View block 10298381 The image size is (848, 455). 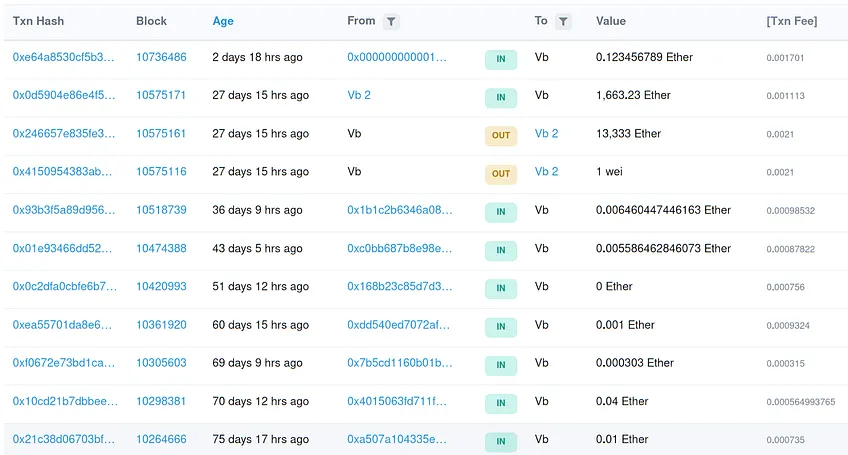[161, 401]
